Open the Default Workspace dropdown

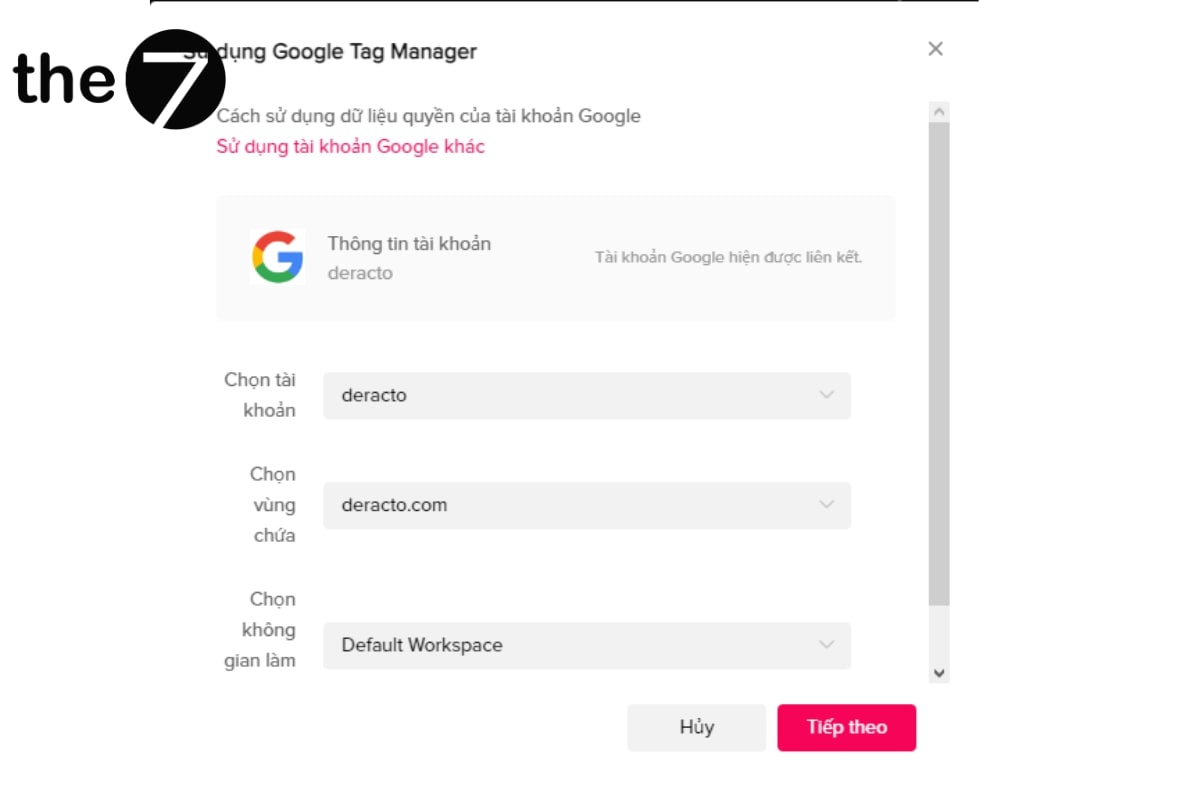click(586, 645)
